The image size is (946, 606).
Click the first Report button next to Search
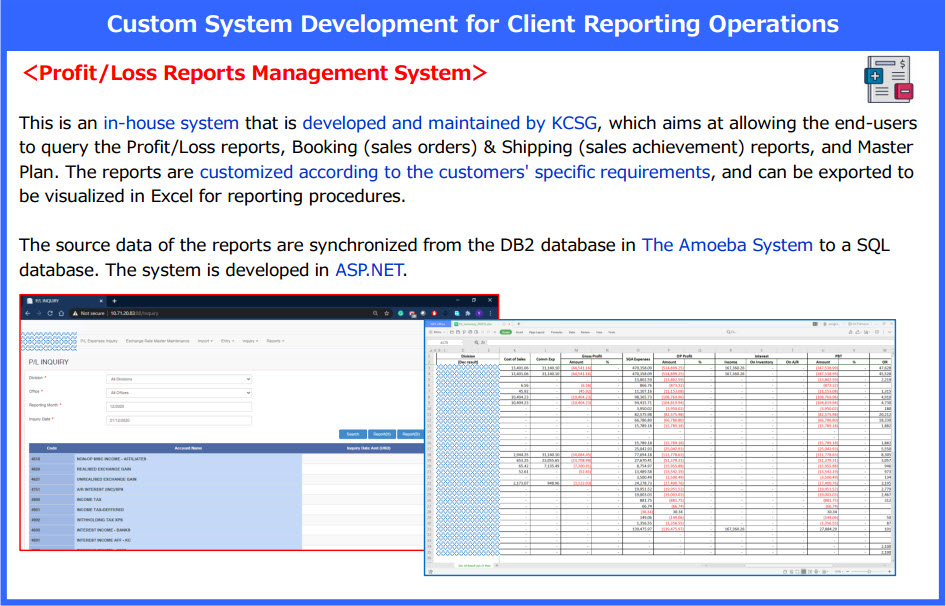(x=381, y=435)
